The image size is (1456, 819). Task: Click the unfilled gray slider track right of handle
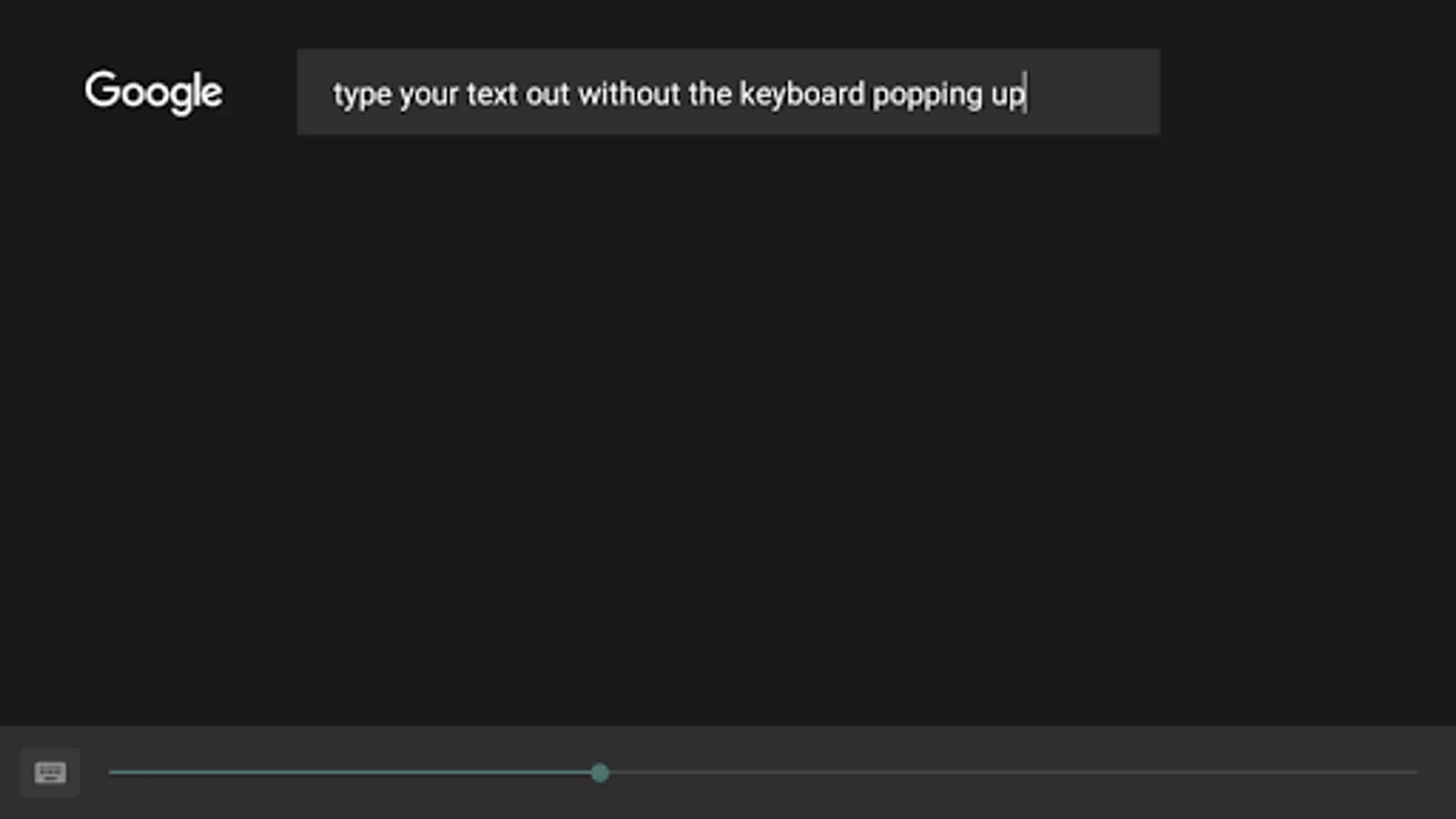(x=1001, y=773)
